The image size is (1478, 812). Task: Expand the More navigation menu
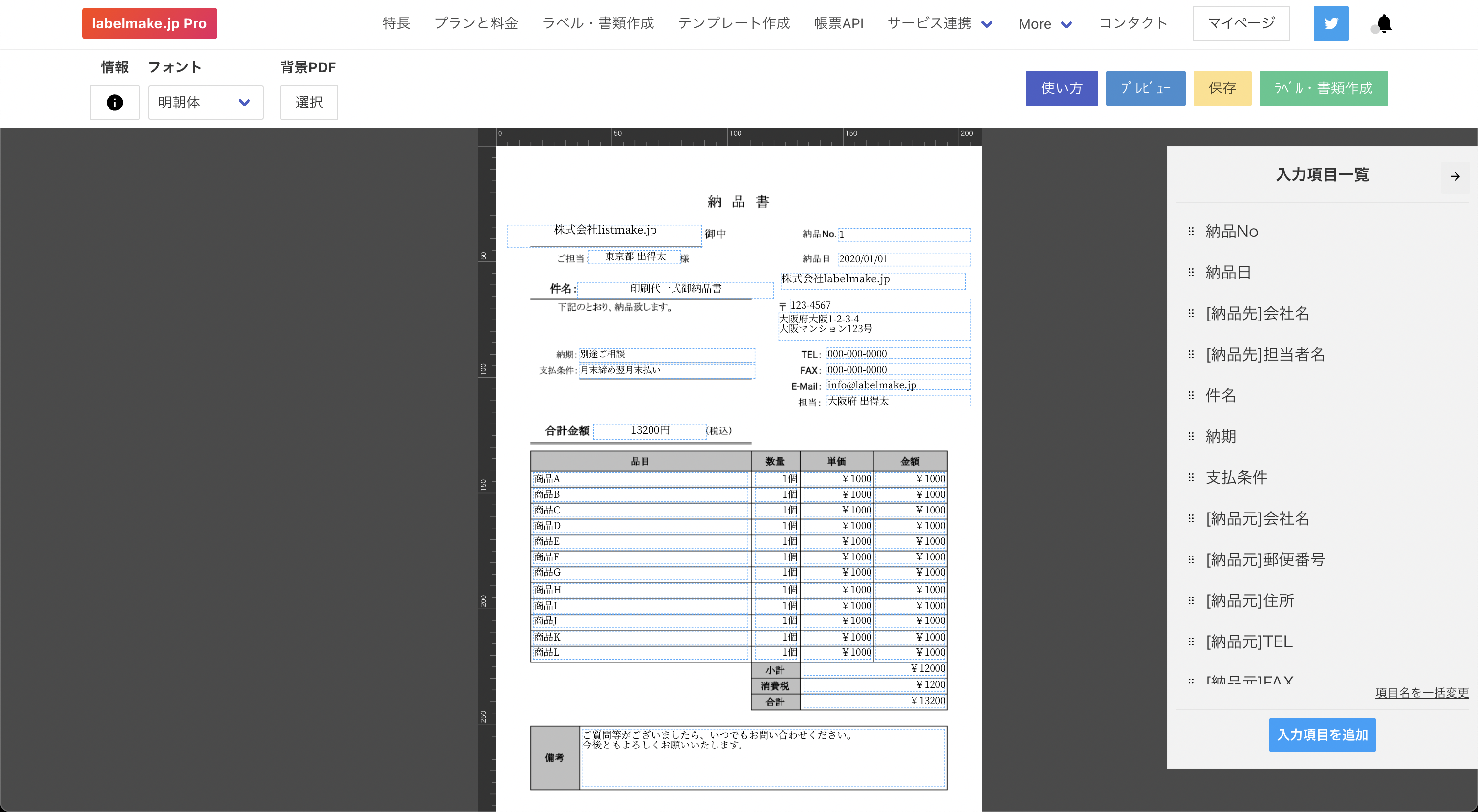(x=1045, y=24)
